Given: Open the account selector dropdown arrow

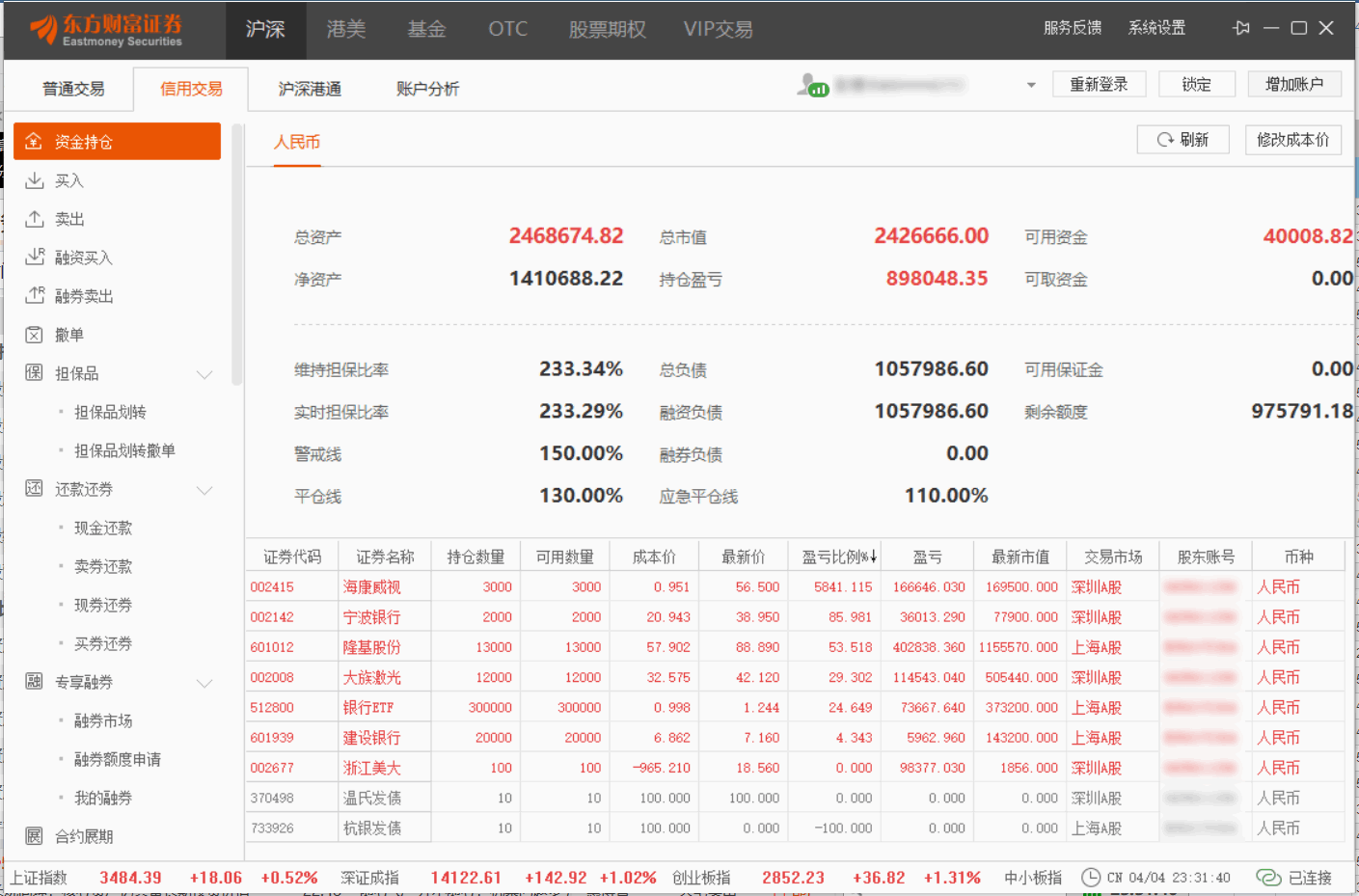Looking at the screenshot, I should coord(1031,85).
